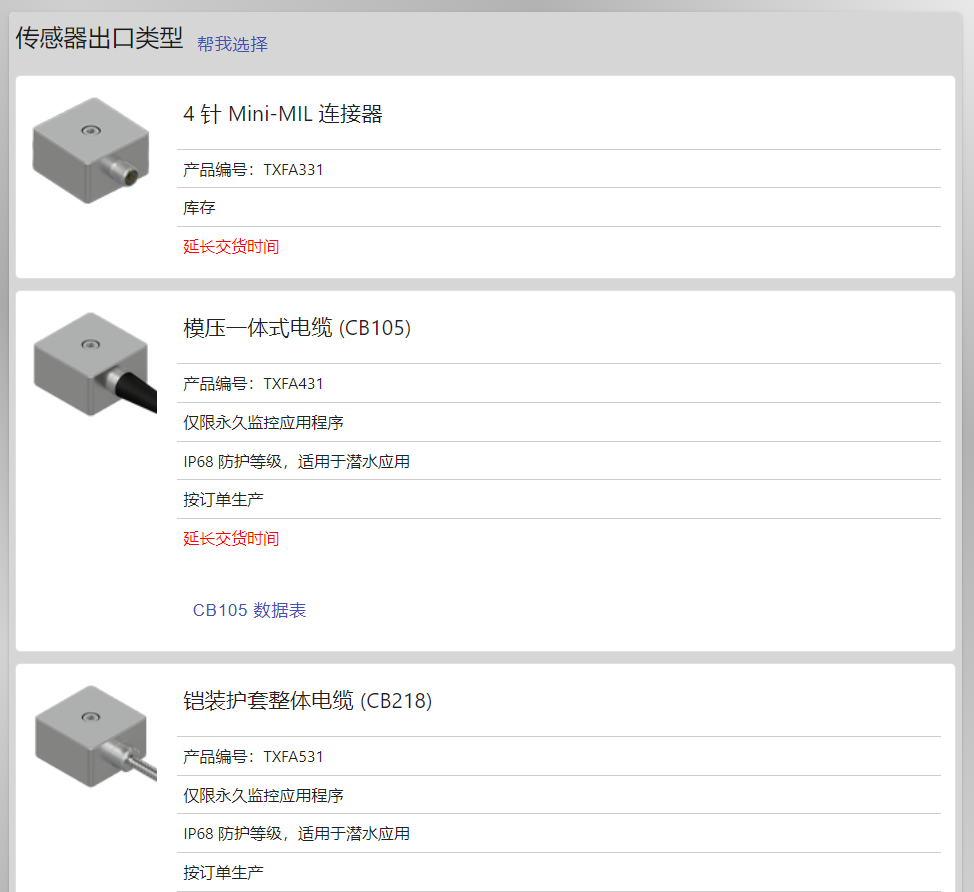Click red 延长交货时间 under TXFA431
Screen dimensions: 974x892
(x=230, y=539)
